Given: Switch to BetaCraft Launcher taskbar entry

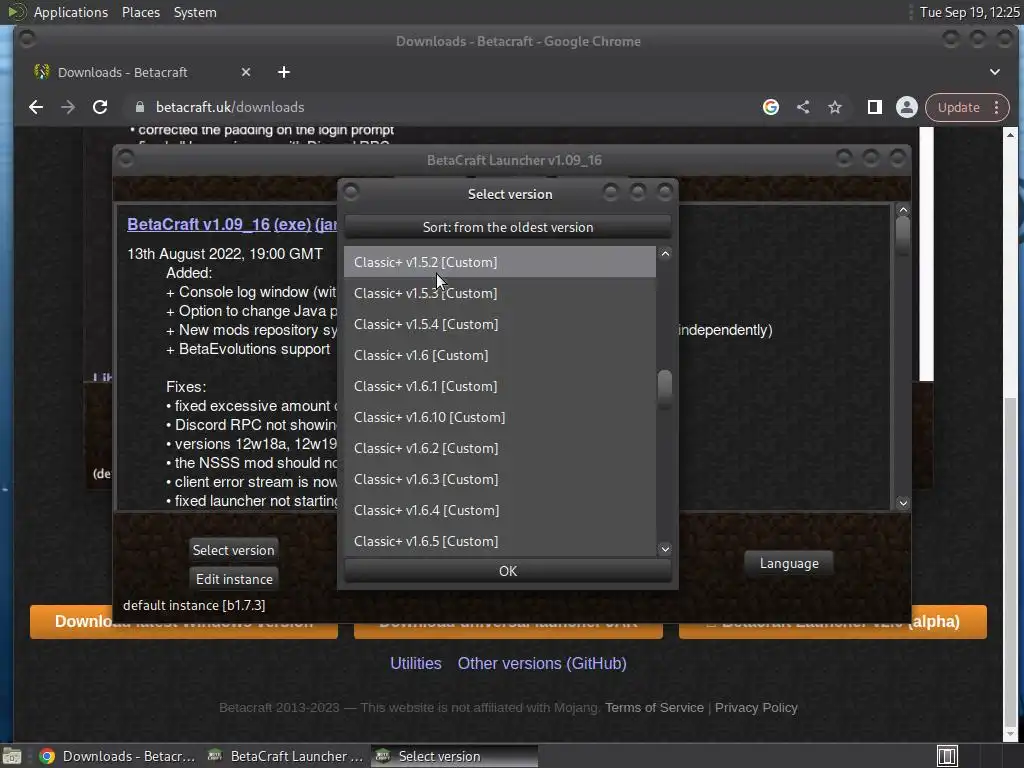Looking at the screenshot, I should 285,756.
